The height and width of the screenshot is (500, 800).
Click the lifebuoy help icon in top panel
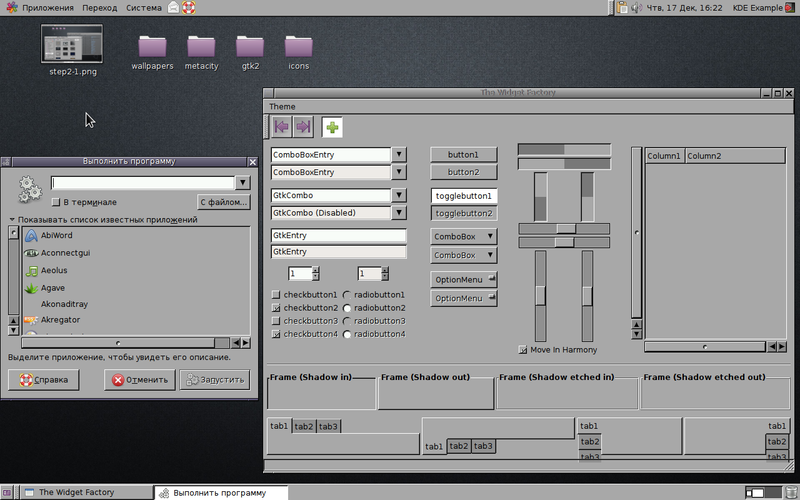point(189,7)
